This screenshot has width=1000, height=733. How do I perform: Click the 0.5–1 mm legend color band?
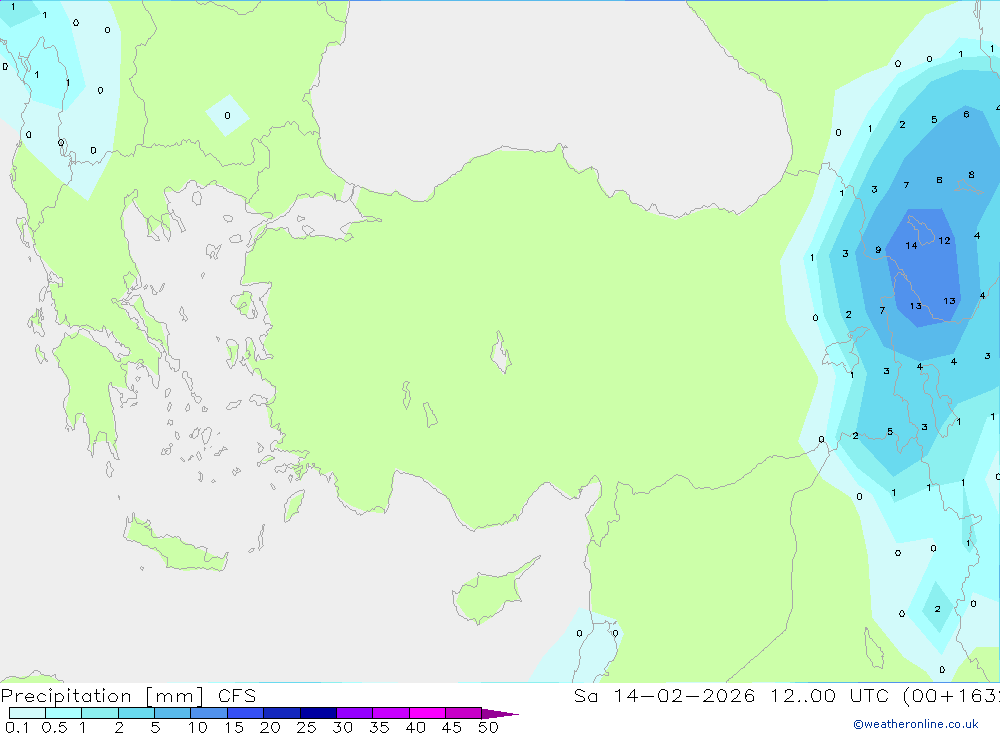pos(63,713)
